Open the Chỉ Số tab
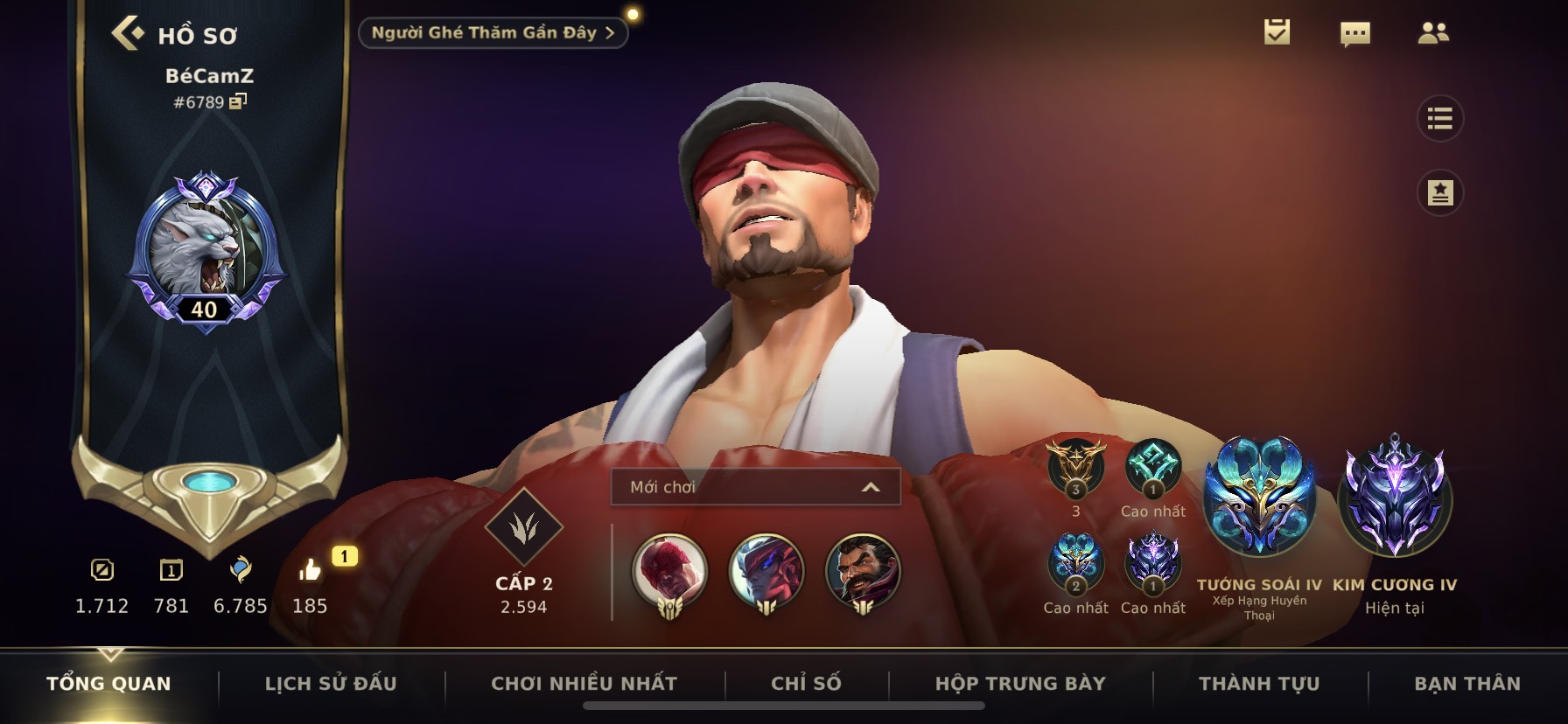Viewport: 1568px width, 724px height. 806,684
